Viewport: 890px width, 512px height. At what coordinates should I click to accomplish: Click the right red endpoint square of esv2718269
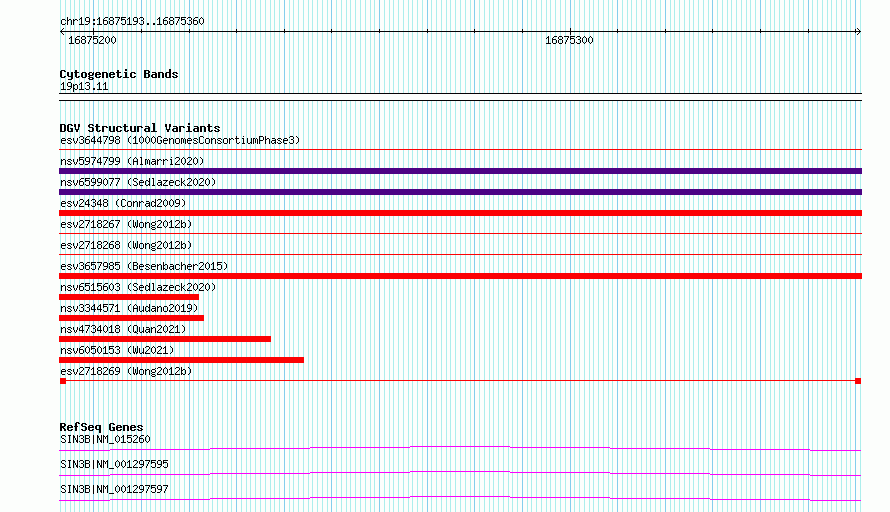pos(858,381)
